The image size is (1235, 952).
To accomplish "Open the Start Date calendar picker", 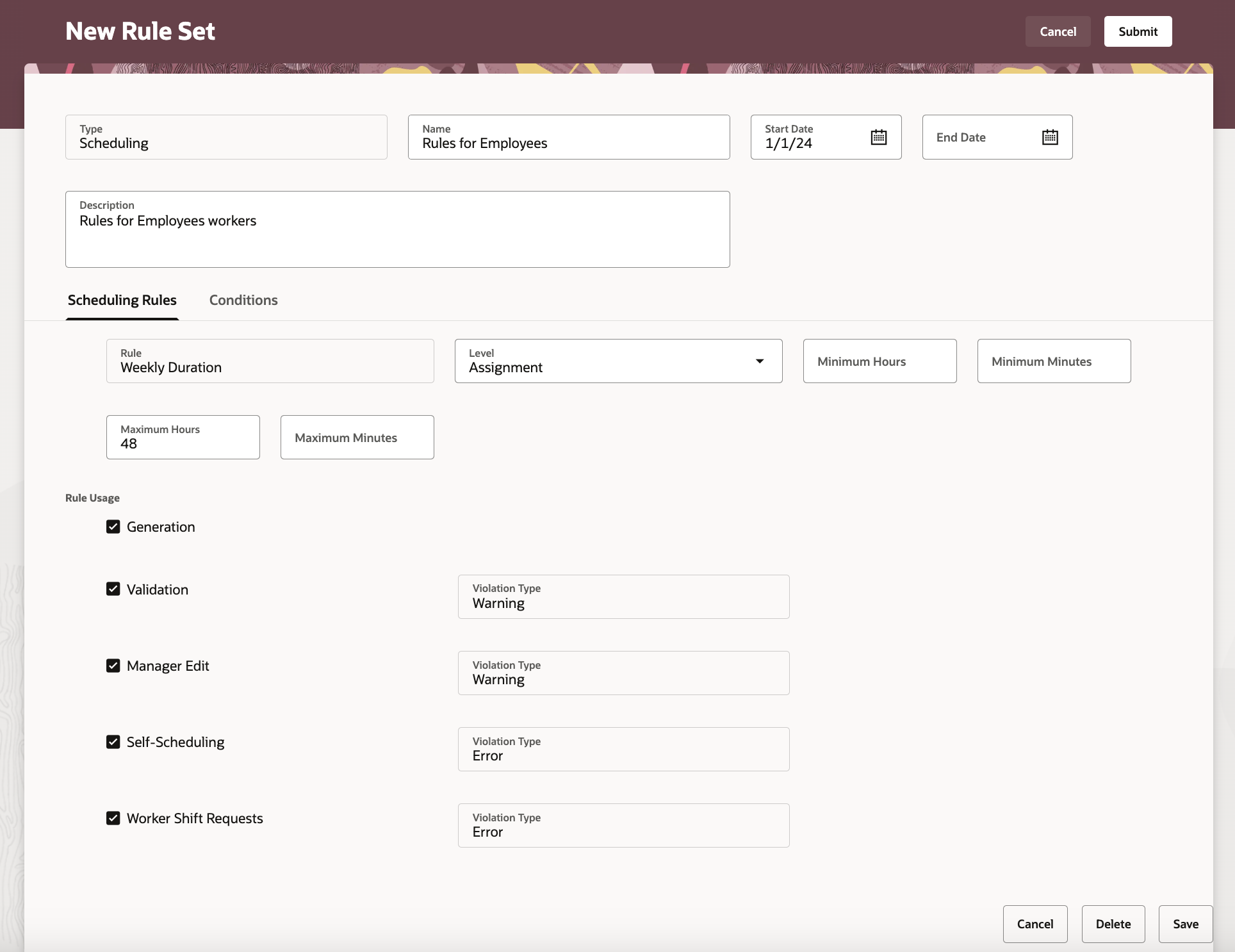I will point(878,137).
